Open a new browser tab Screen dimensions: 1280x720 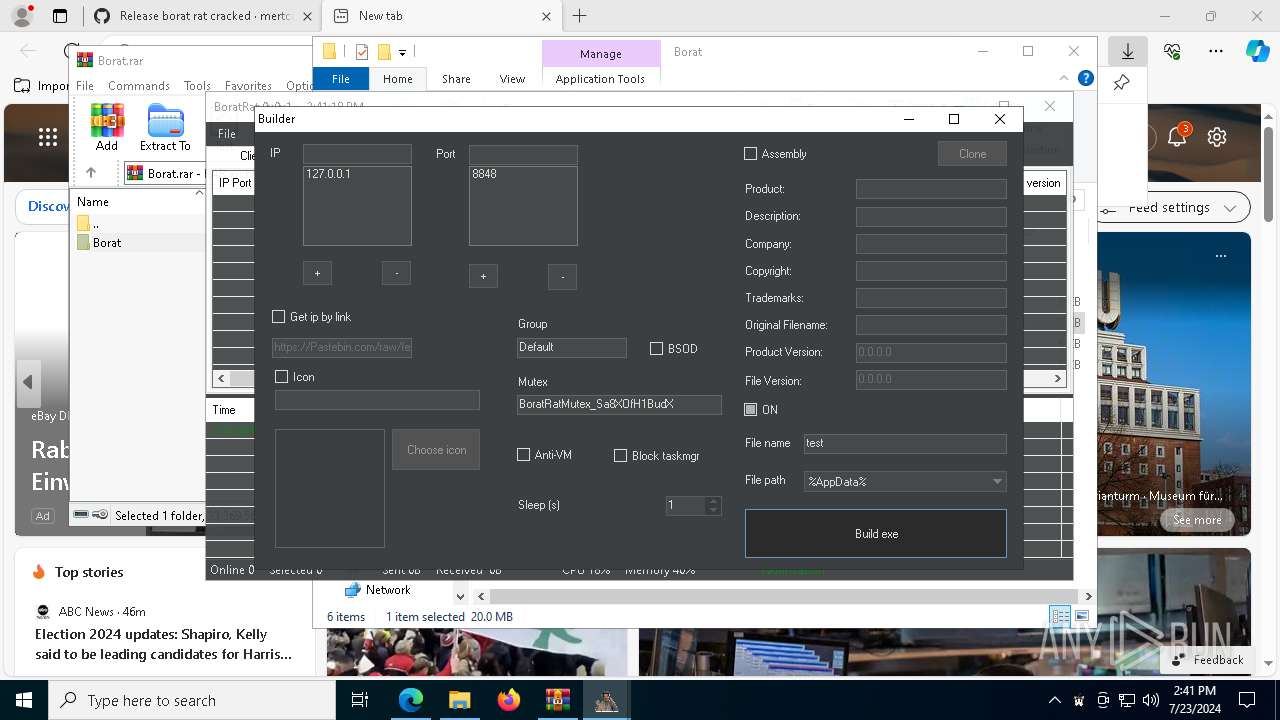point(580,16)
